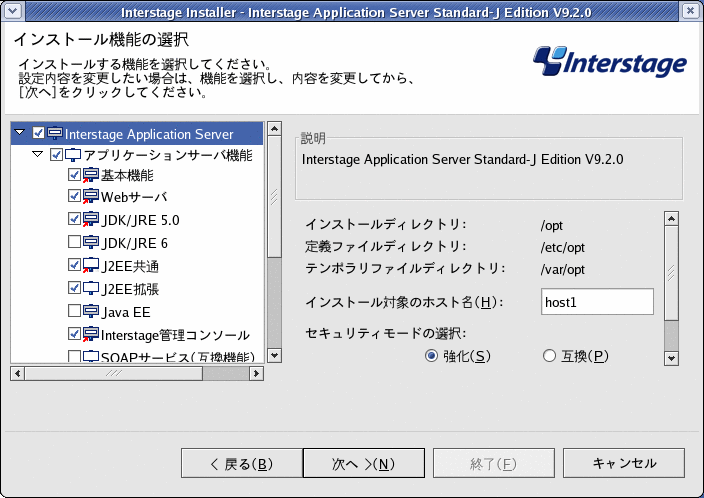Viewport: 704px width, 498px height.
Task: Click the /var/opt temporary directory value
Action: point(563,269)
